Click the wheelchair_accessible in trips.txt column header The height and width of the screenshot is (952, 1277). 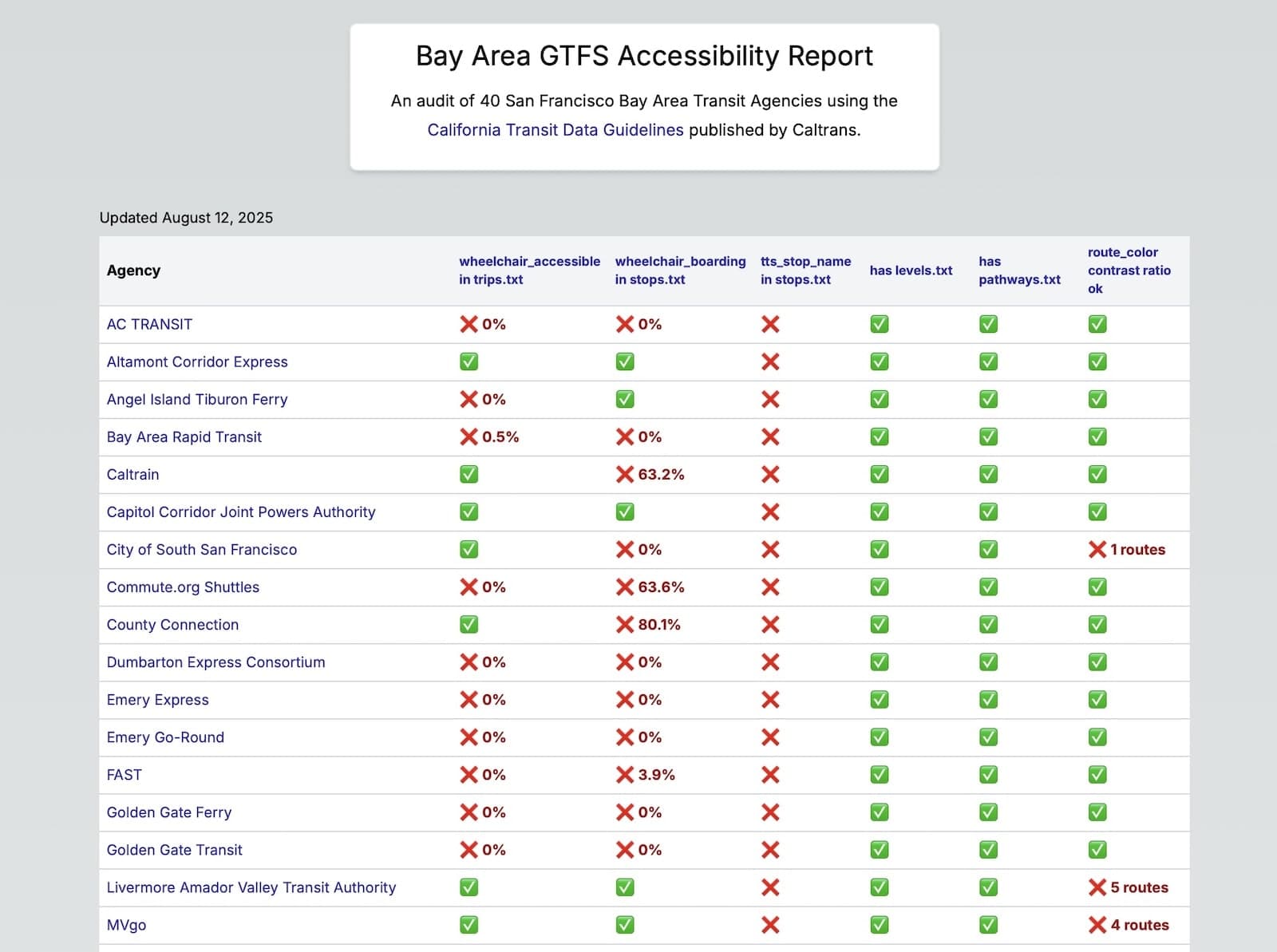[x=529, y=271]
